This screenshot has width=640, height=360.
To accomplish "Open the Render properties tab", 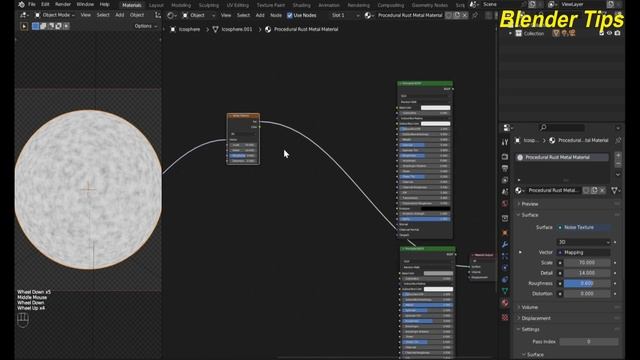I will (505, 157).
